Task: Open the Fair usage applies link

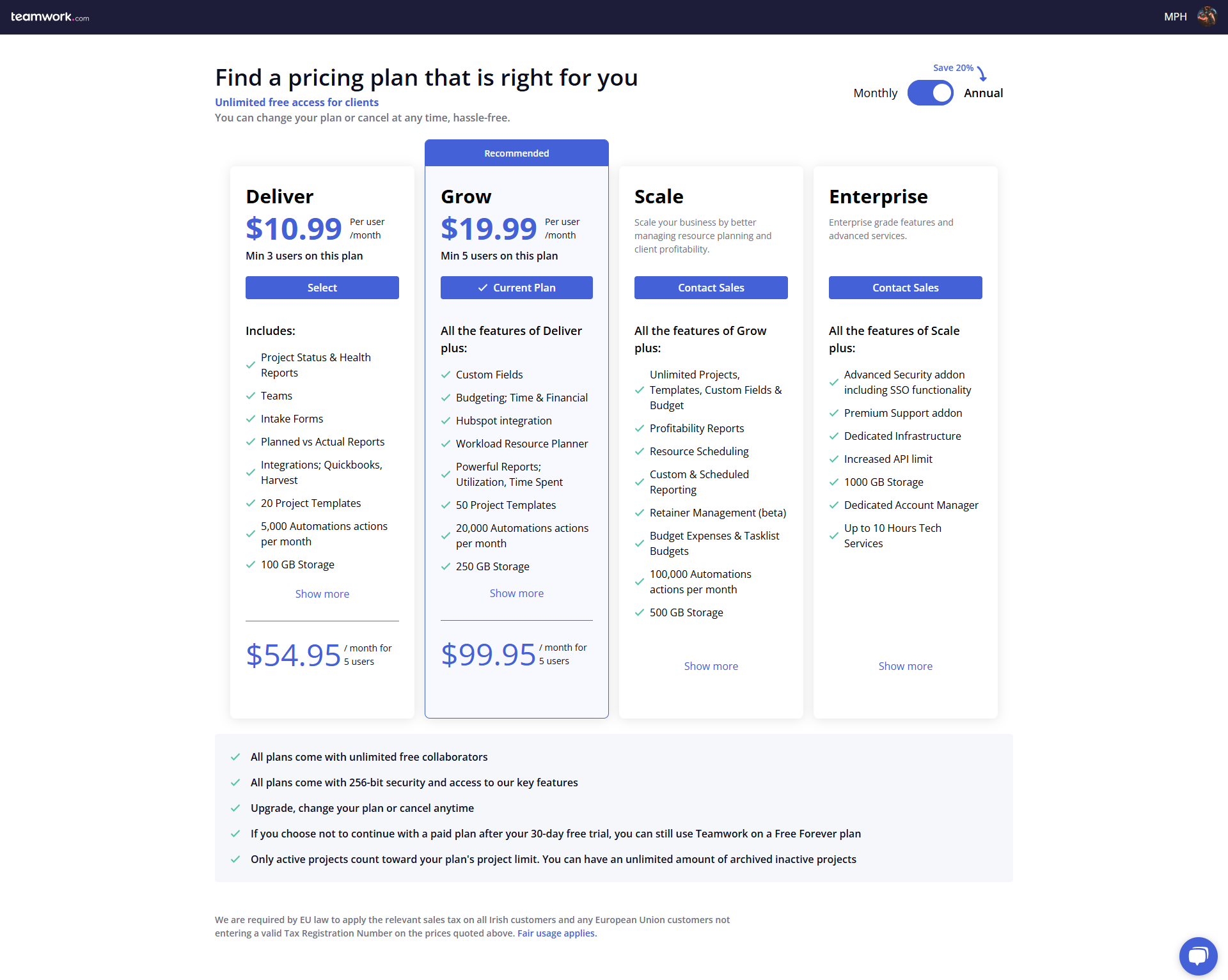Action: pyautogui.click(x=556, y=933)
